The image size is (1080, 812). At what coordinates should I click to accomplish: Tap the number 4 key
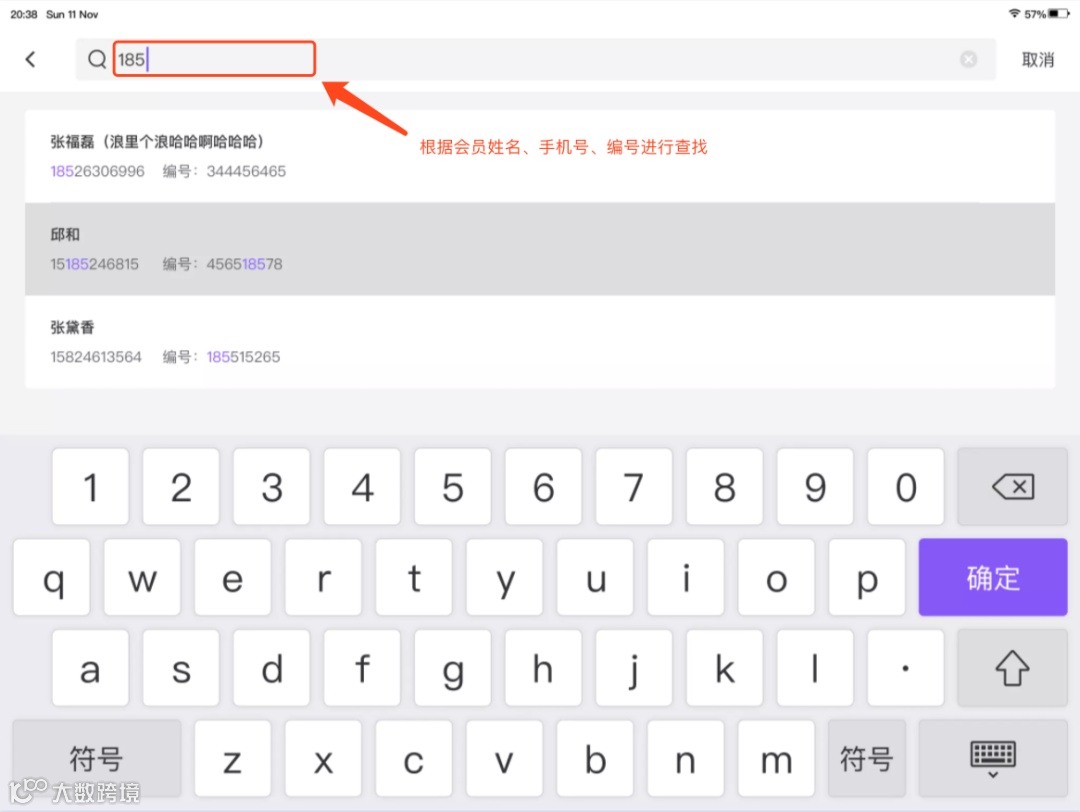[362, 487]
